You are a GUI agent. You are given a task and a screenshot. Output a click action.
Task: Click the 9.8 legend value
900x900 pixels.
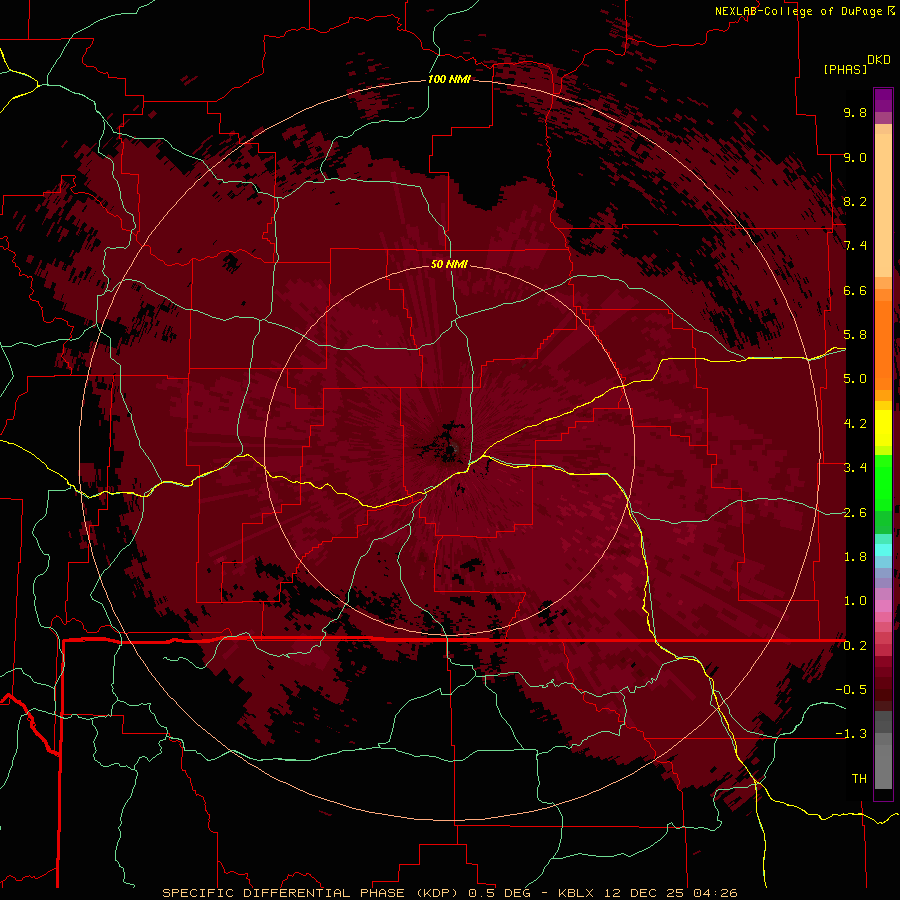tap(855, 112)
